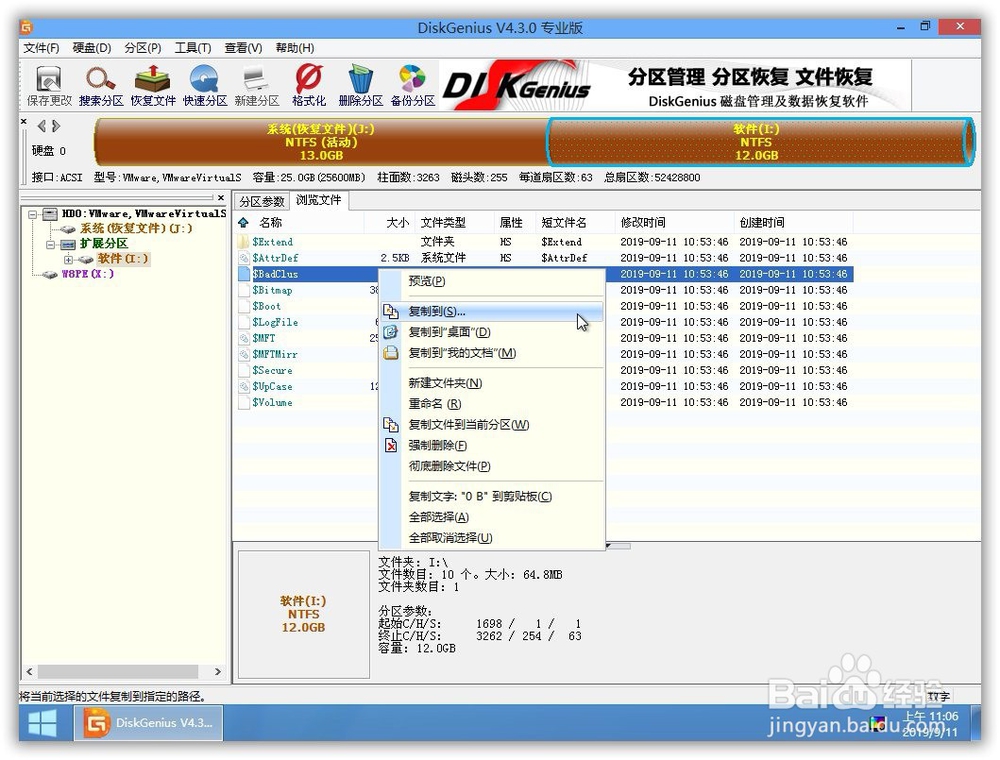Click the horizontal scrollbar below the file list
This screenshot has width=1000, height=760.
pos(617,544)
